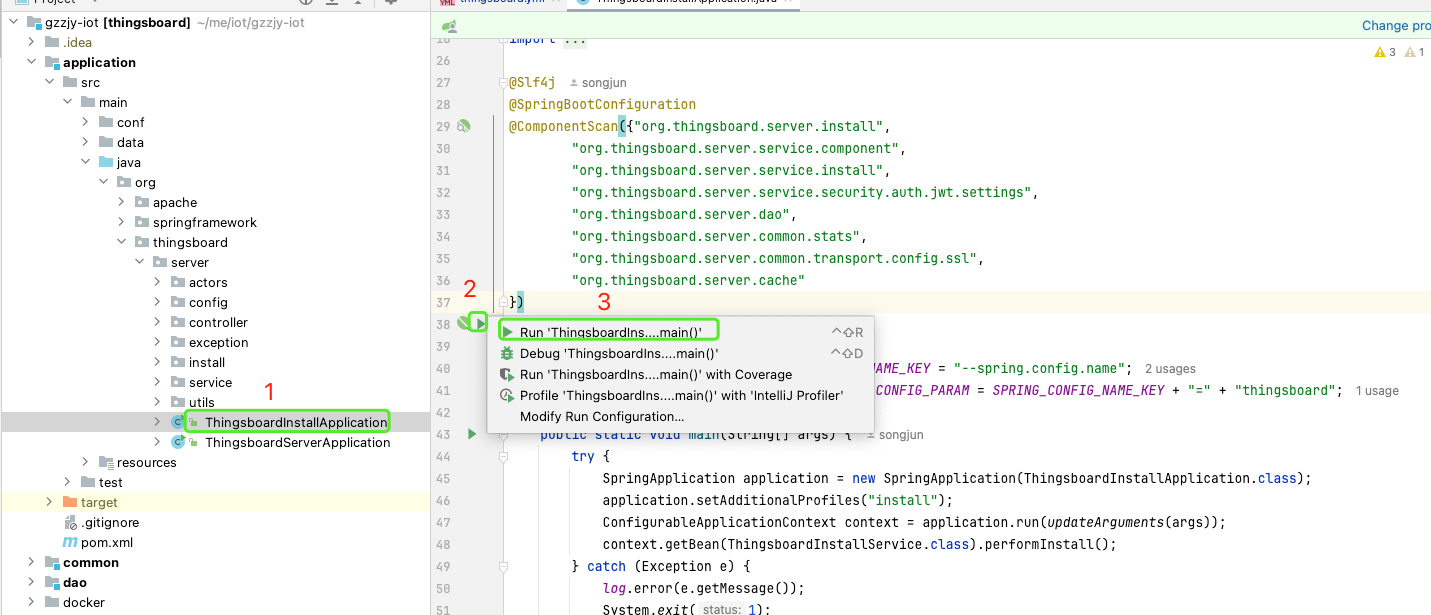Click the '2 usages' inlay hint
This screenshot has width=1431, height=615.
tap(1170, 369)
